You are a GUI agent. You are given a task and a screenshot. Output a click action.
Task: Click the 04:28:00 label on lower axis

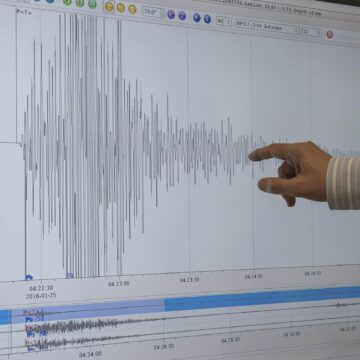pyautogui.click(x=230, y=340)
